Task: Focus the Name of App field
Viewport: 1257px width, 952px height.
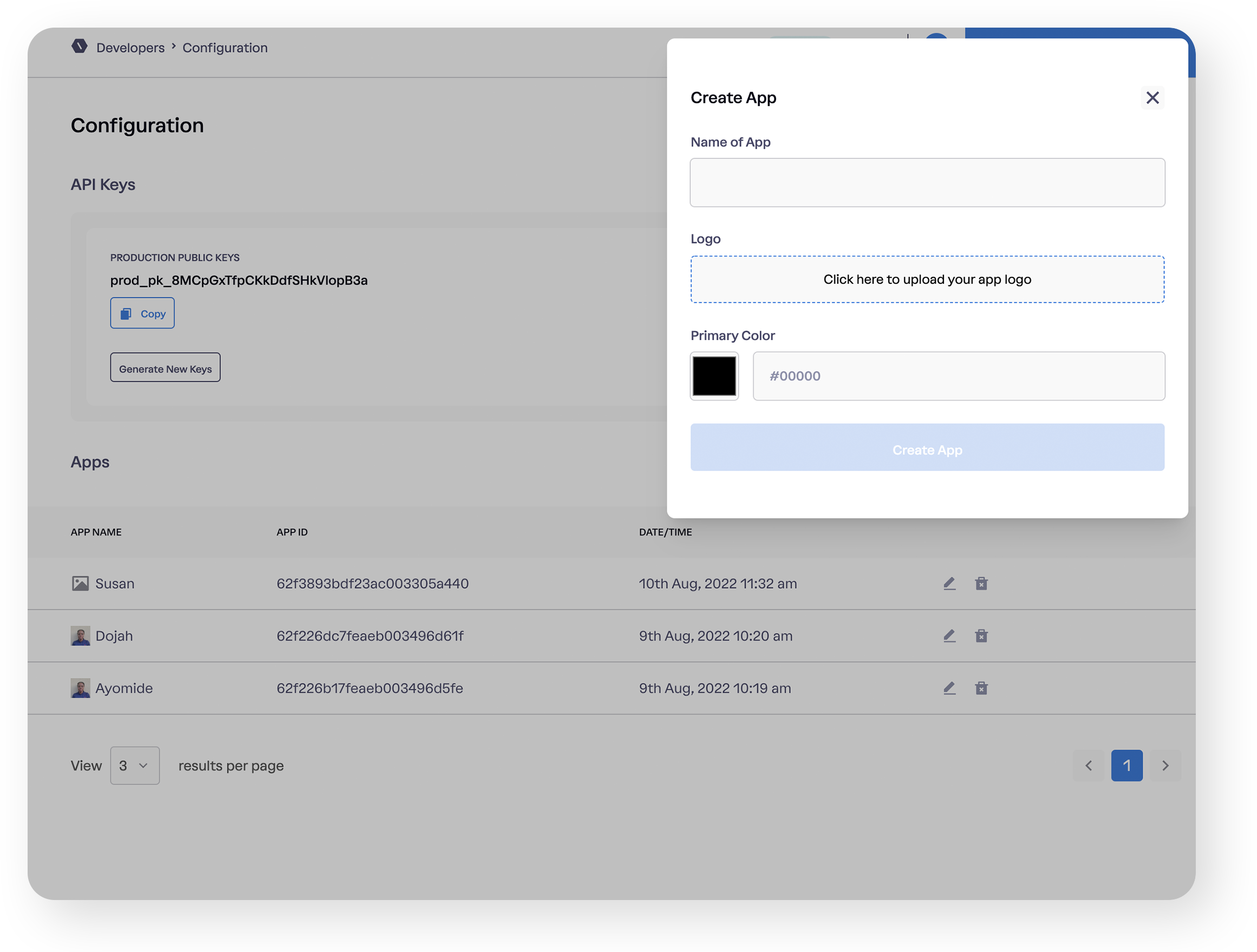Action: pos(927,183)
